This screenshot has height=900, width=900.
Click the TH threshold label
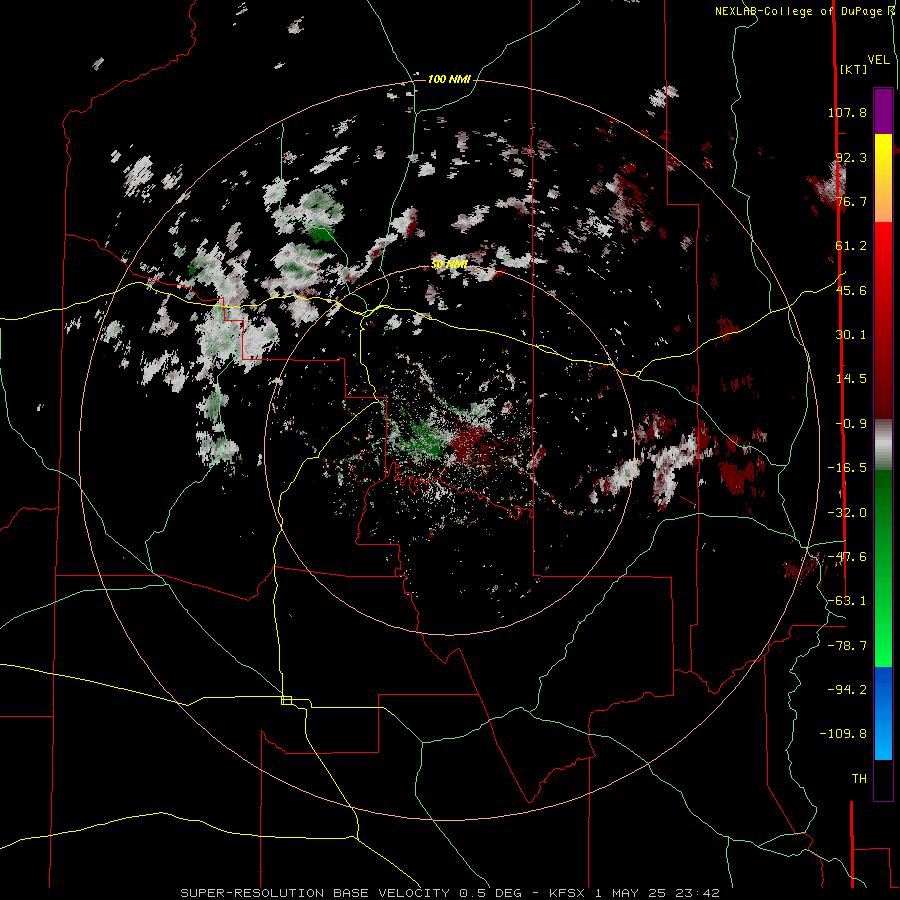click(859, 779)
